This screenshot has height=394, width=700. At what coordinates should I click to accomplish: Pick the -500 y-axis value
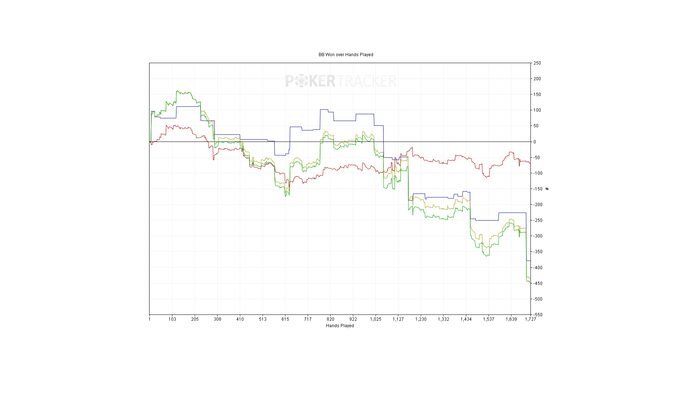pyautogui.click(x=537, y=299)
